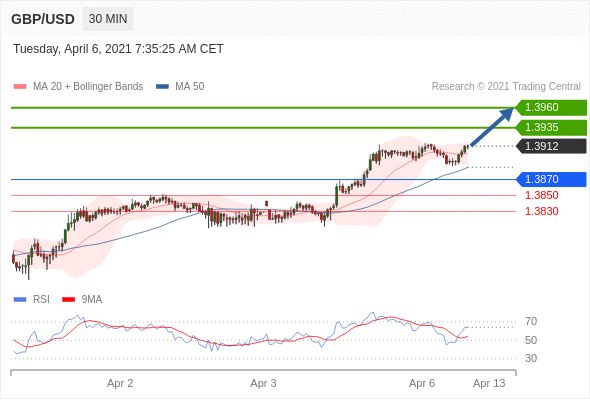Click the Tuesday April 6 timestamp text
This screenshot has height=400, width=590.
coord(119,49)
